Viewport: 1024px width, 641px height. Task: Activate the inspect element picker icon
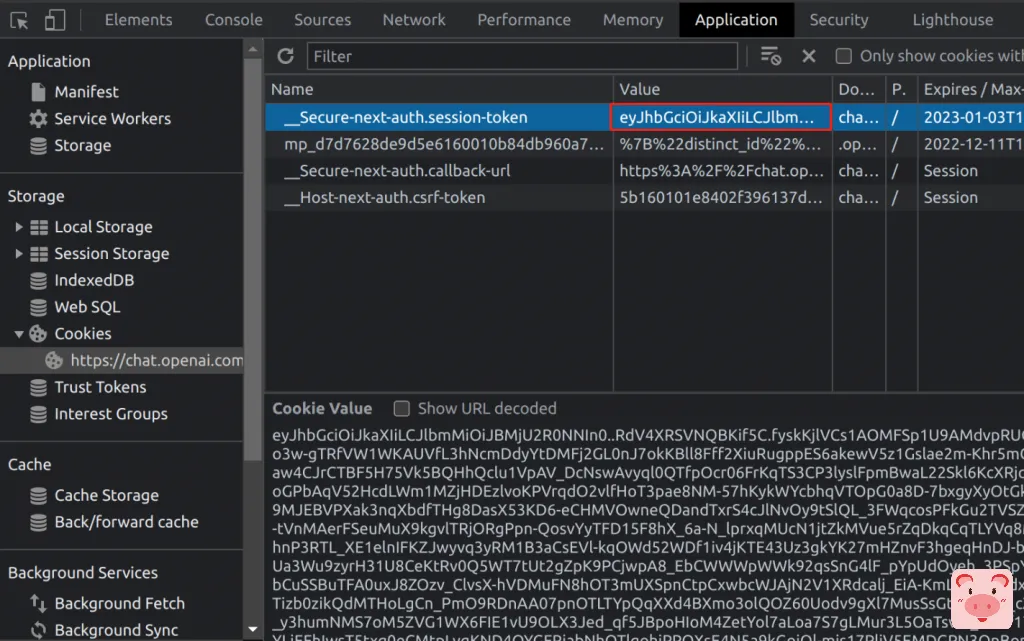click(19, 20)
